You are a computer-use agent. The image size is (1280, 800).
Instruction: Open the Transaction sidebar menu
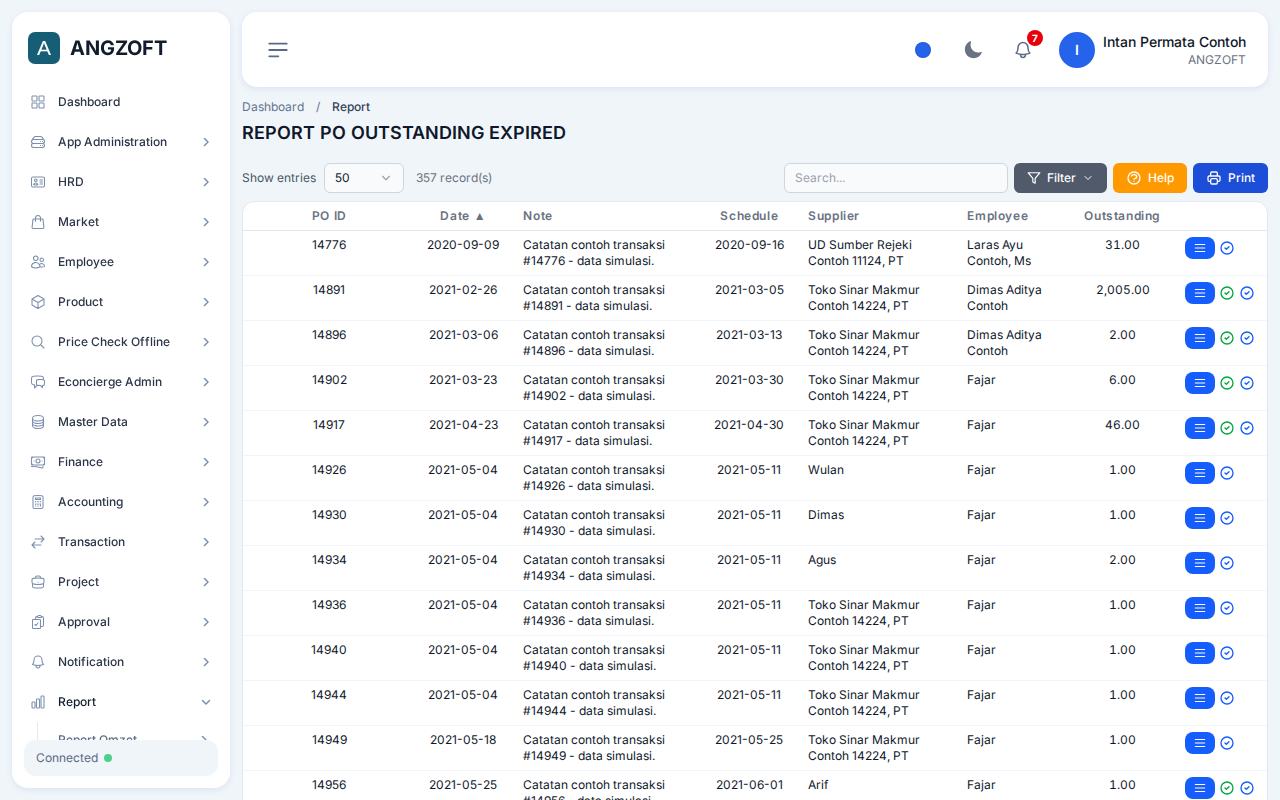pyautogui.click(x=121, y=542)
